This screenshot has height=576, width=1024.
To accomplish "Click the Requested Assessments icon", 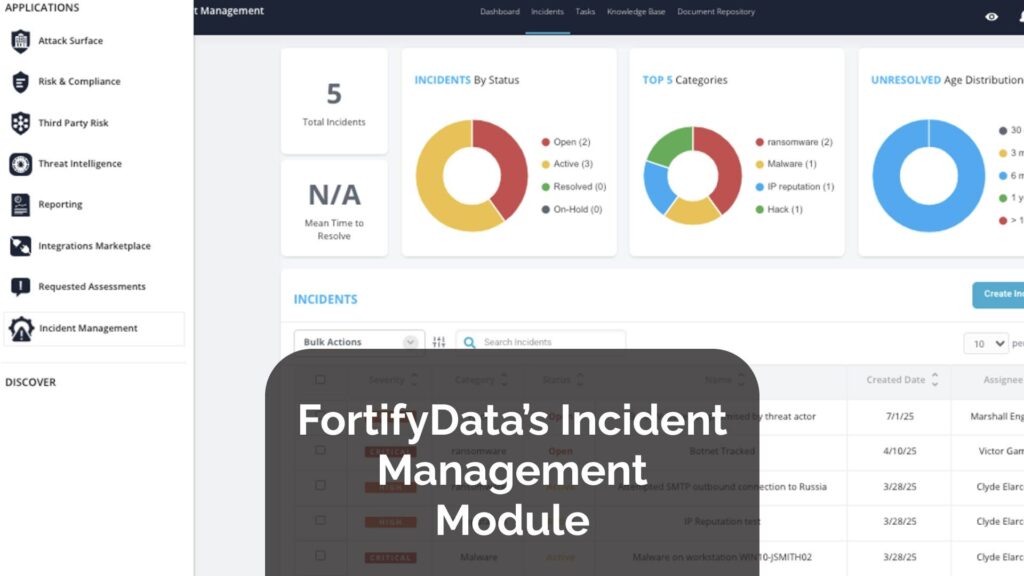I will click(20, 287).
